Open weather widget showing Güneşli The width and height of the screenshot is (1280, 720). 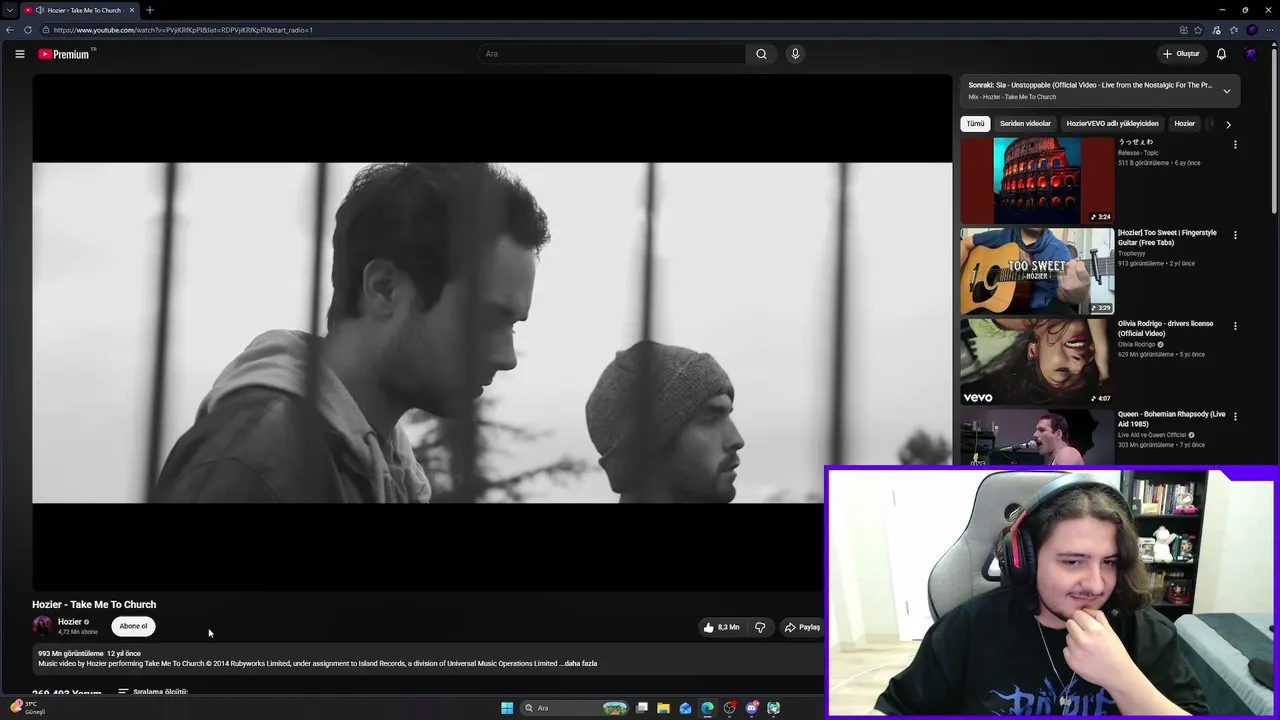pos(27,708)
